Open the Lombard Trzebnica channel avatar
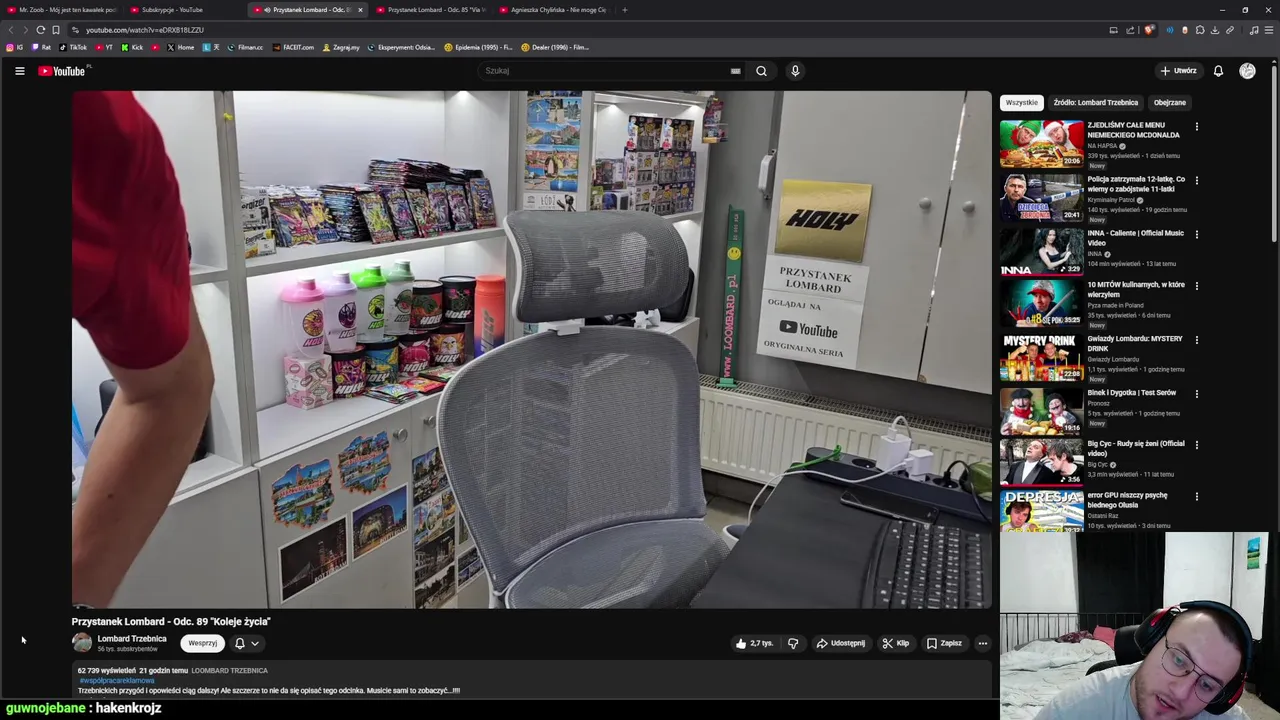This screenshot has height=720, width=1280. coord(82,643)
